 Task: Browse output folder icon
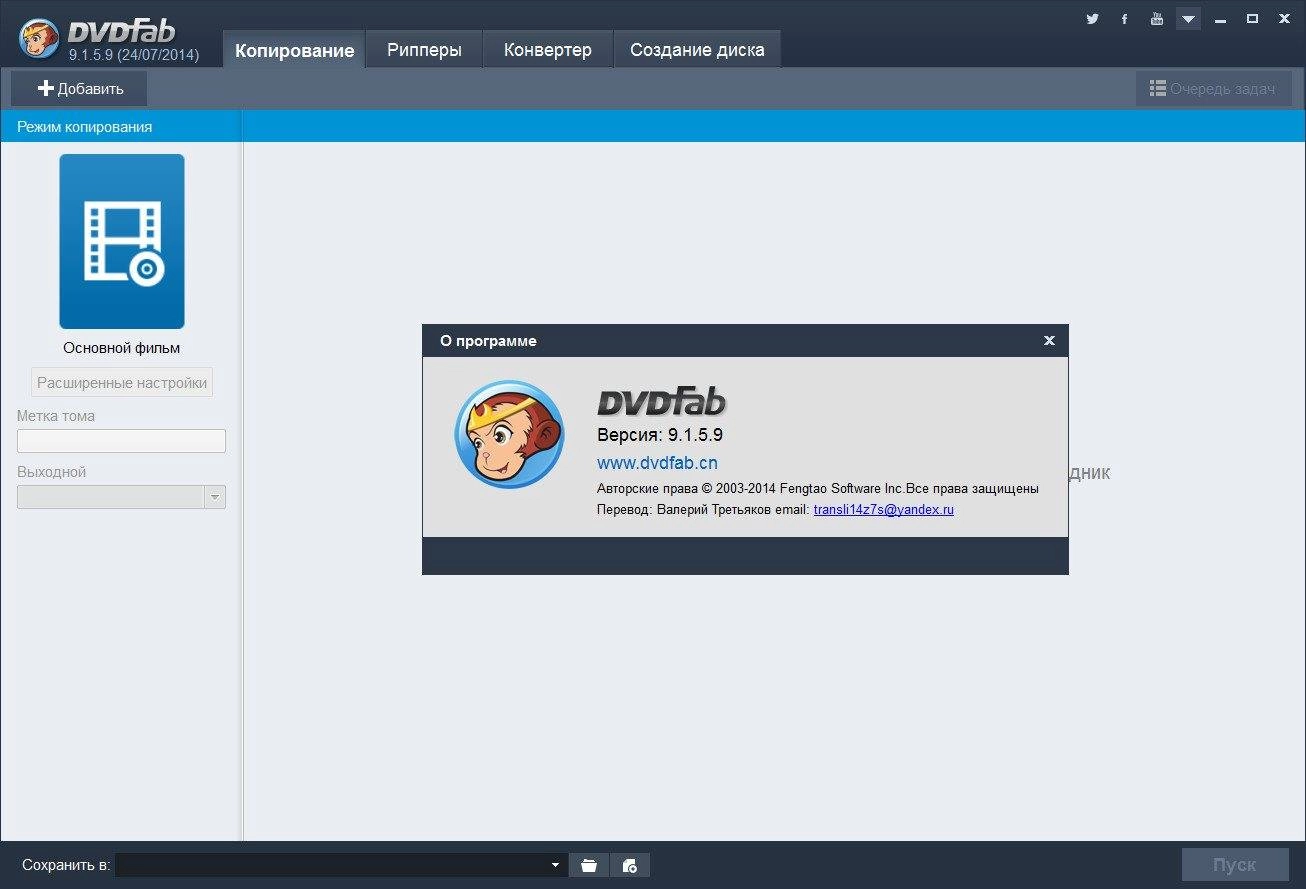tap(589, 865)
